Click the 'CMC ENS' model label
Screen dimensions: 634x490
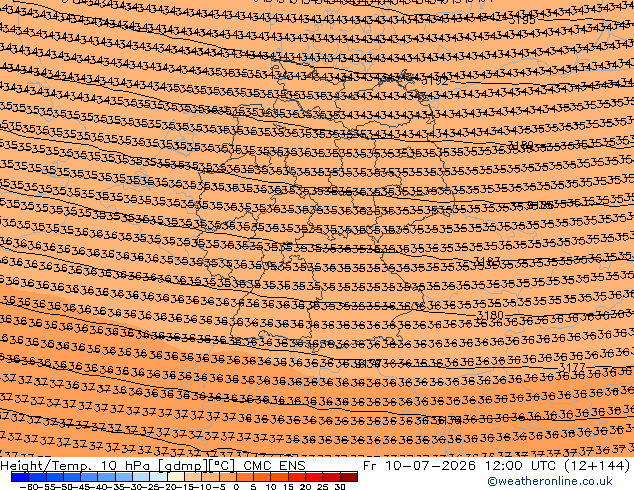tap(274, 466)
